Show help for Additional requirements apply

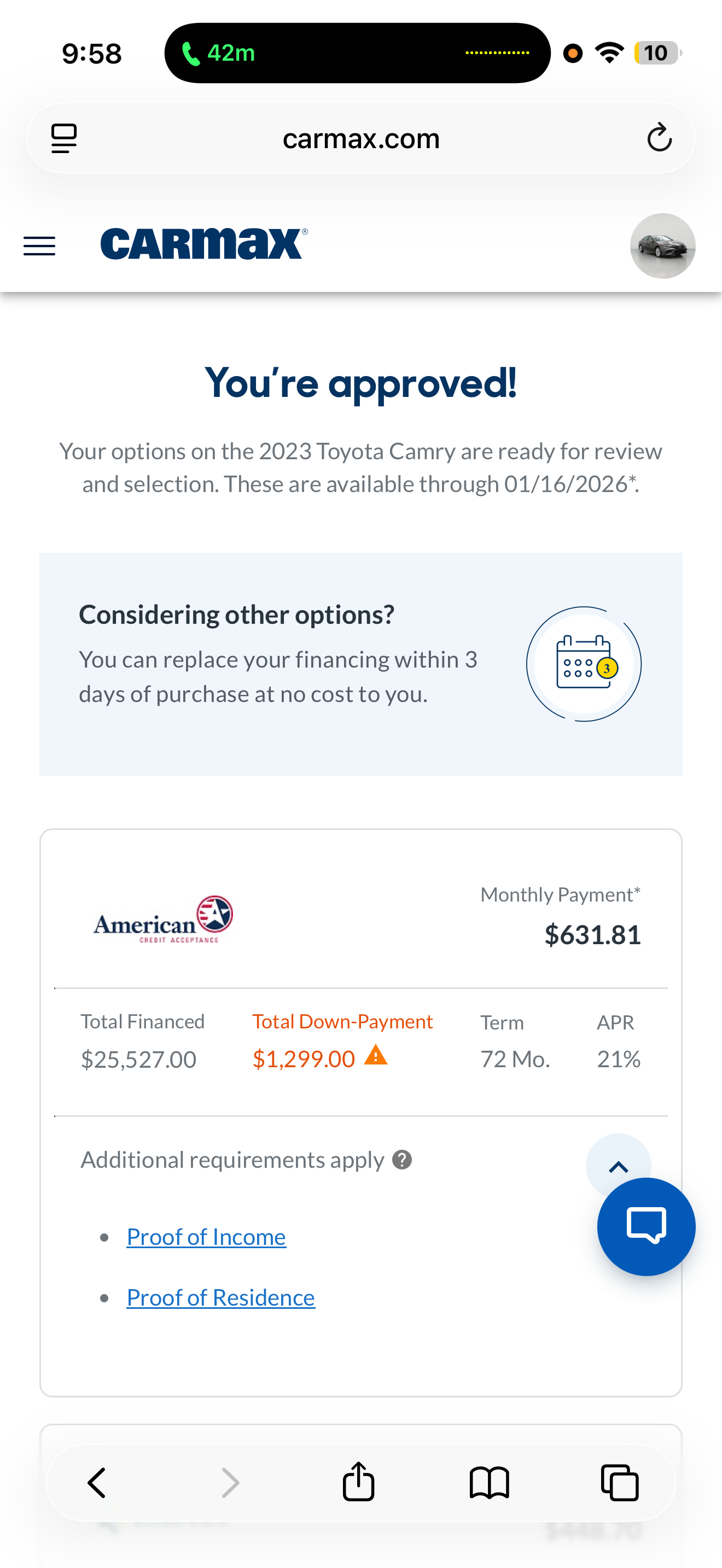click(402, 1160)
